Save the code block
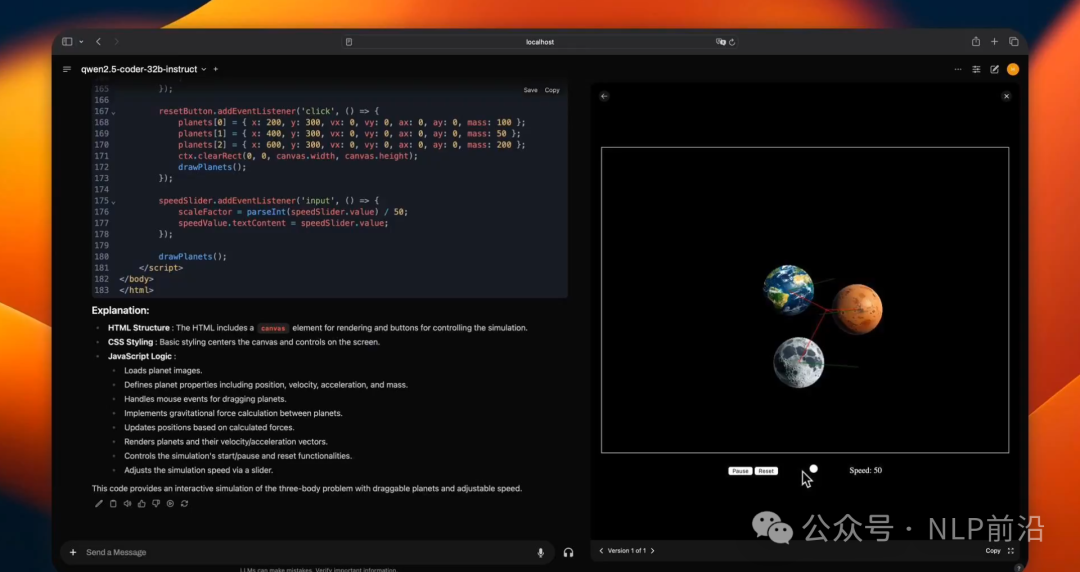 (530, 90)
